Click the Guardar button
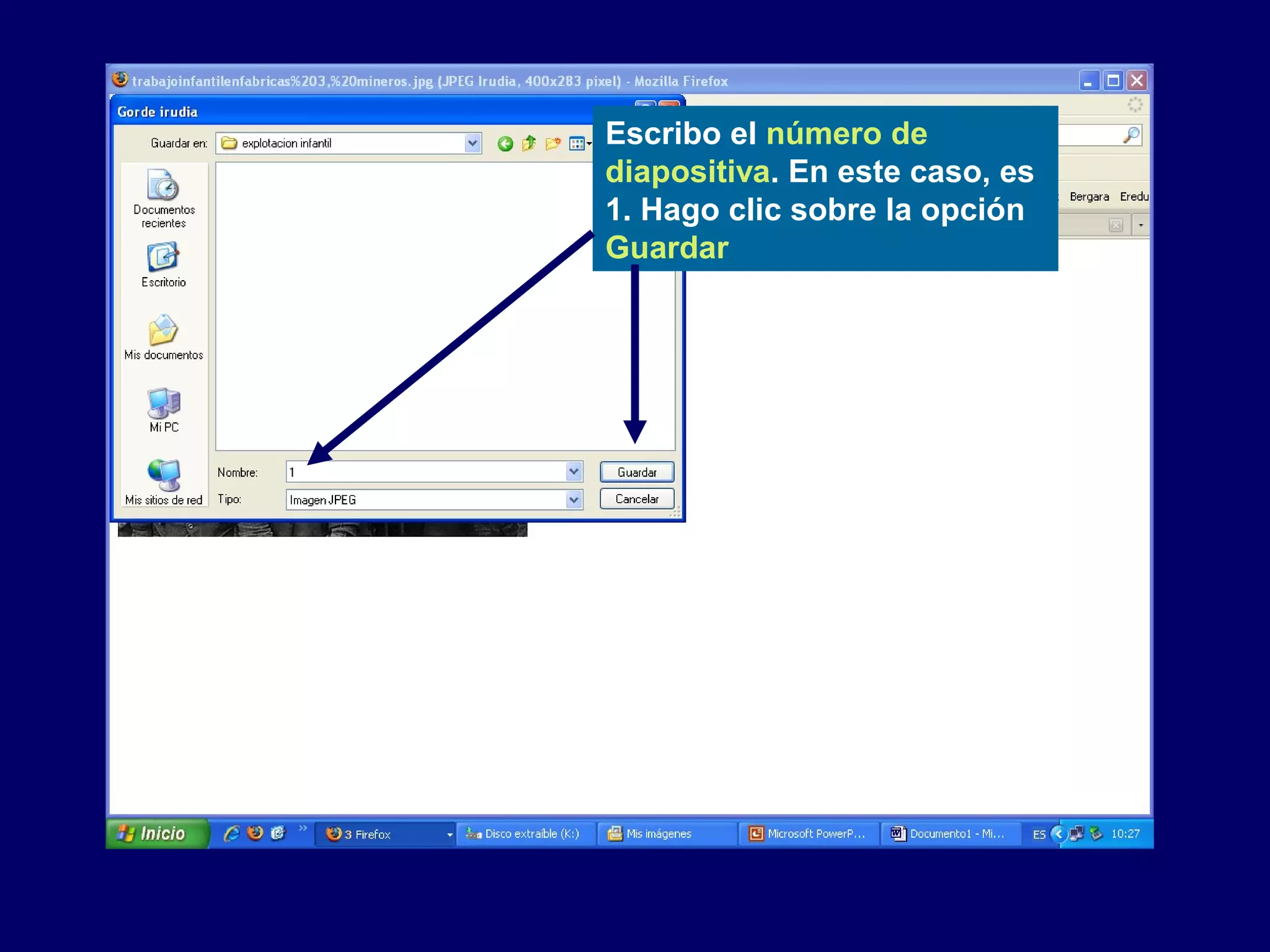 [637, 472]
